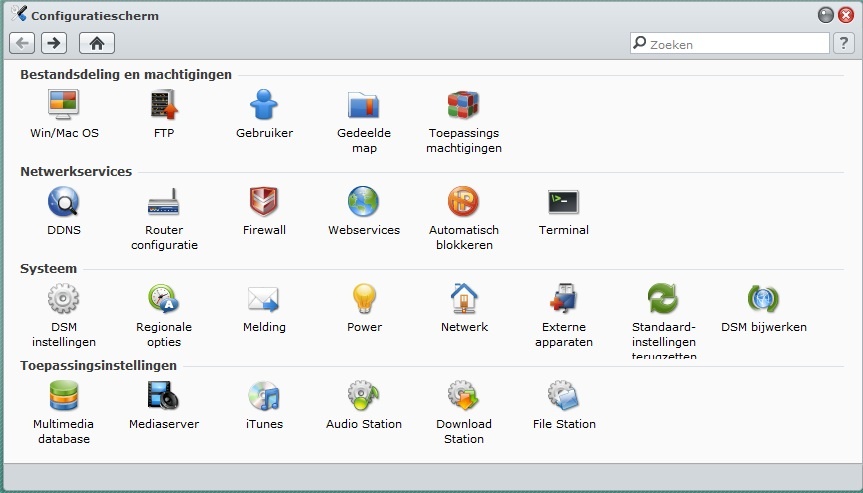Open the FTP settings icon
Viewport: 863px width, 493px height.
click(x=164, y=105)
